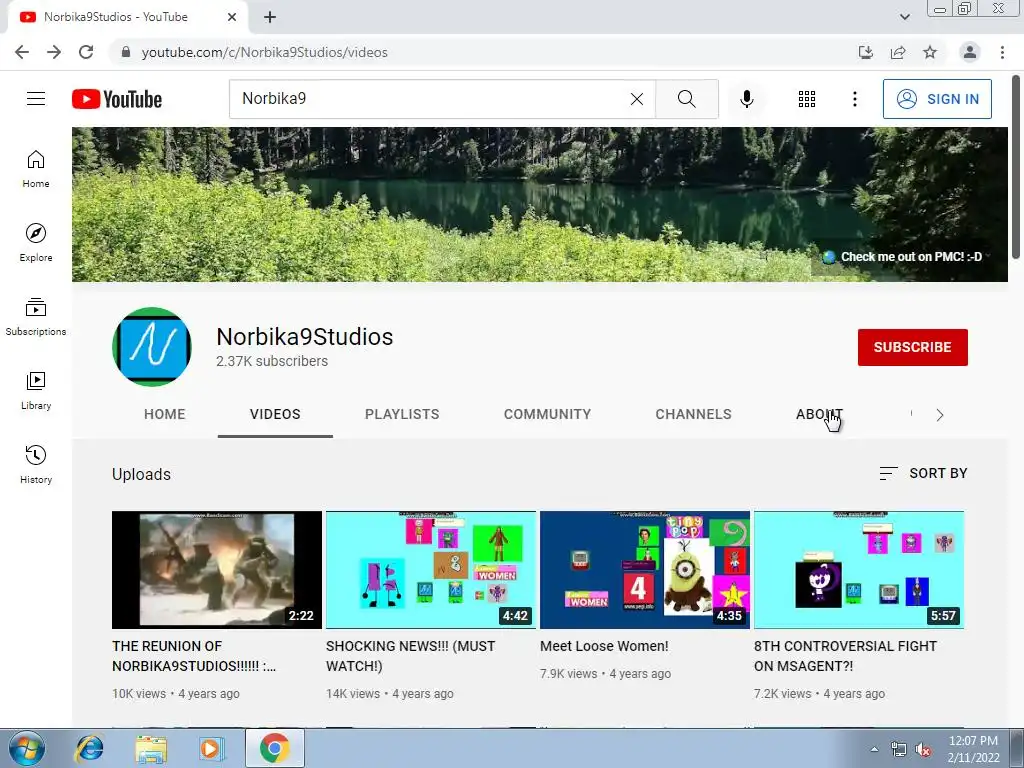Click the red Subscribe button
This screenshot has width=1024, height=768.
pyautogui.click(x=912, y=347)
